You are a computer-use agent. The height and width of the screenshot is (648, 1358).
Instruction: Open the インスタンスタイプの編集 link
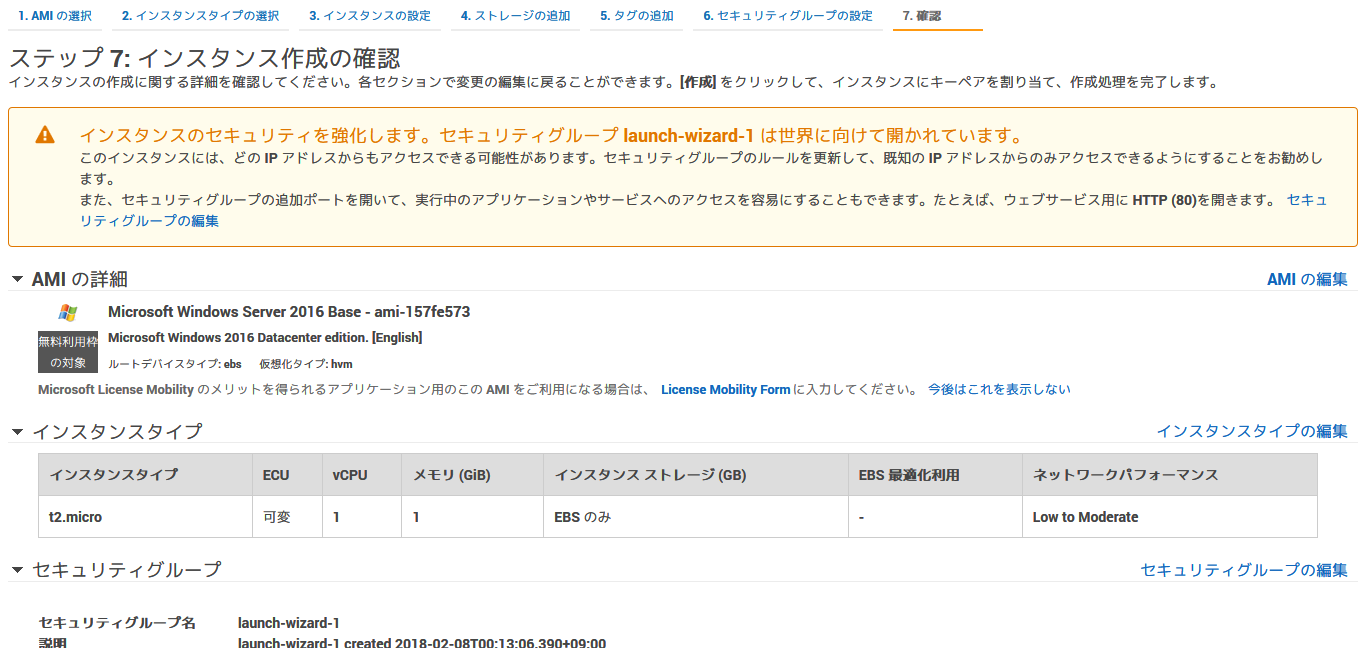point(1252,431)
